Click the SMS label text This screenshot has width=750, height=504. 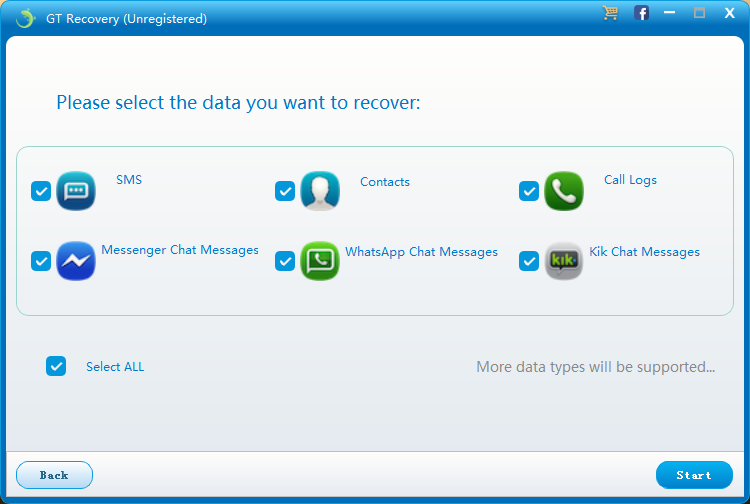click(129, 180)
